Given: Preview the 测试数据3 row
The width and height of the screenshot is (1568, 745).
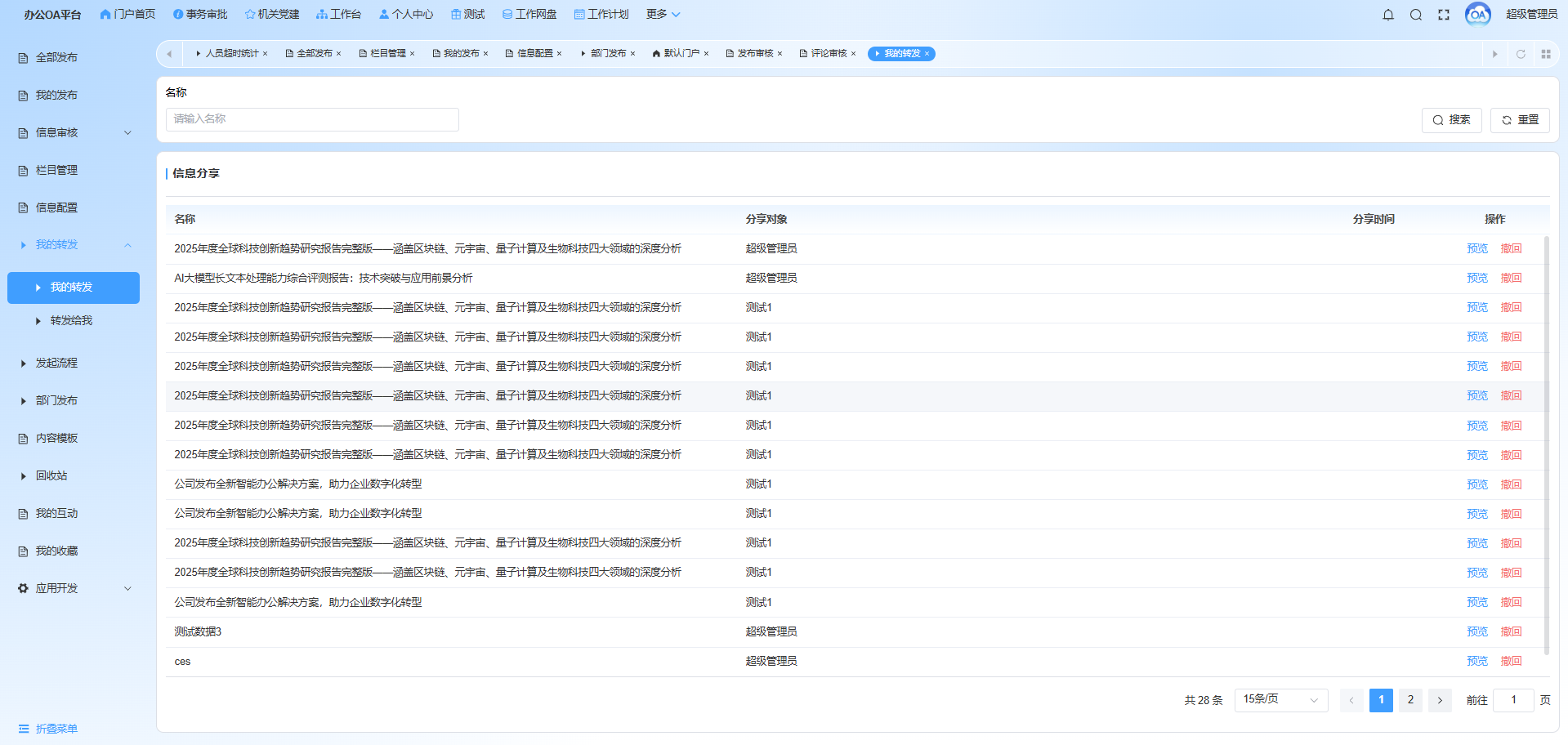Looking at the screenshot, I should (1477, 632).
